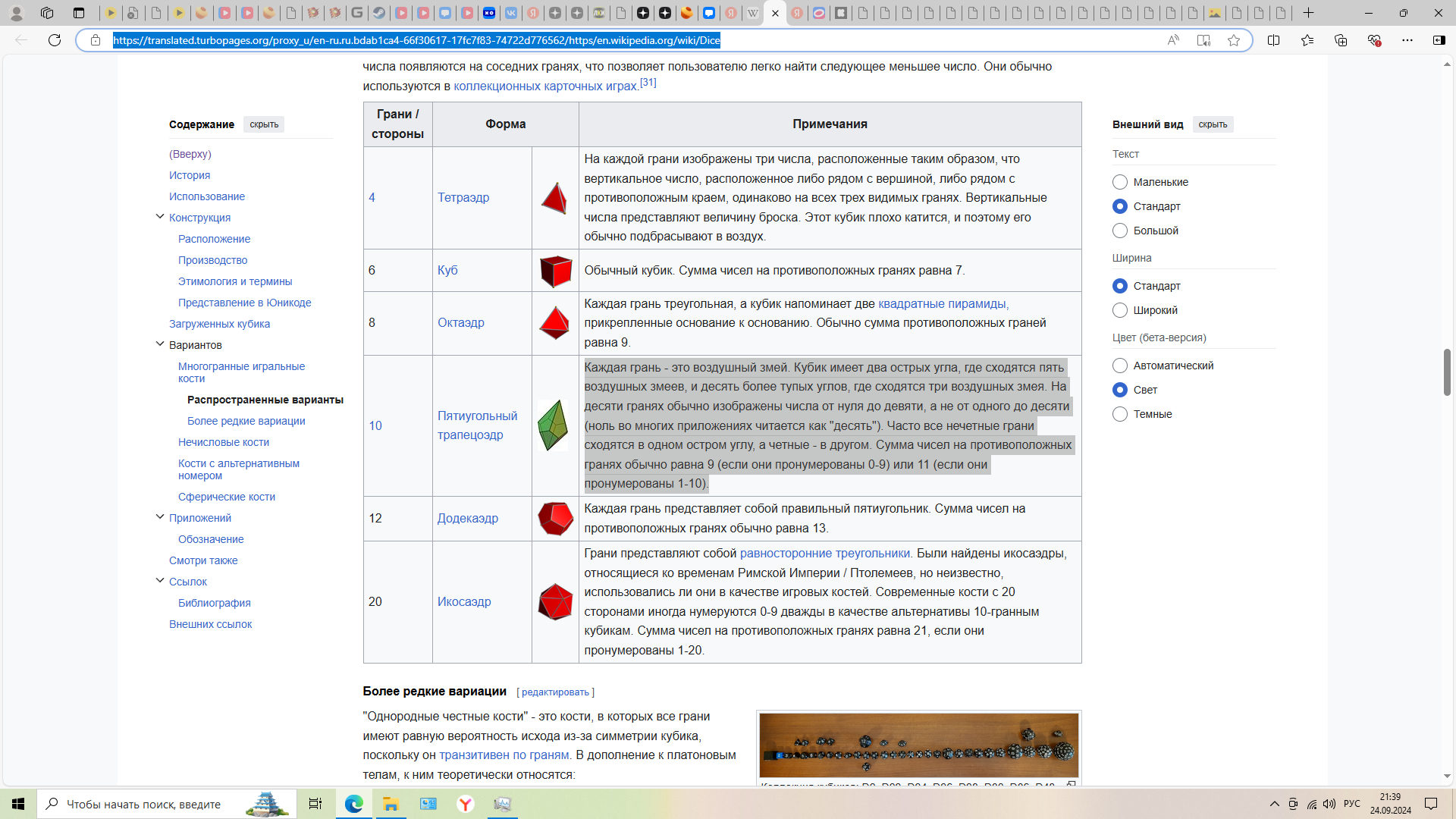Open the dice collection photo thumbnail
The height and width of the screenshot is (819, 1456).
coord(918,745)
